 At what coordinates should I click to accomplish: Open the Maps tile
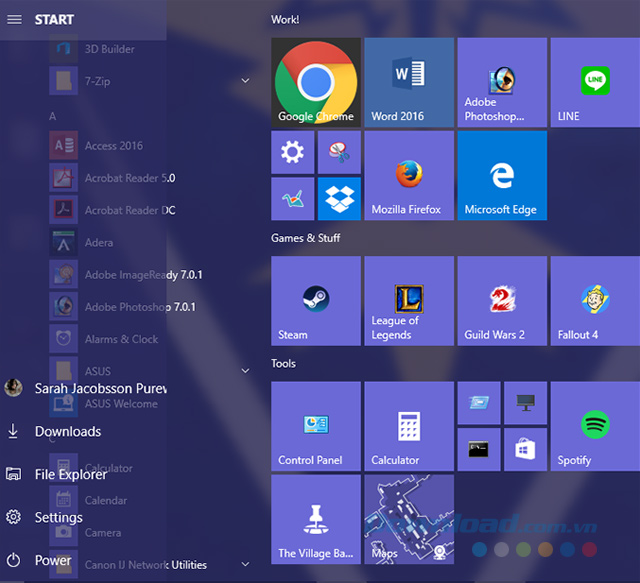409,519
